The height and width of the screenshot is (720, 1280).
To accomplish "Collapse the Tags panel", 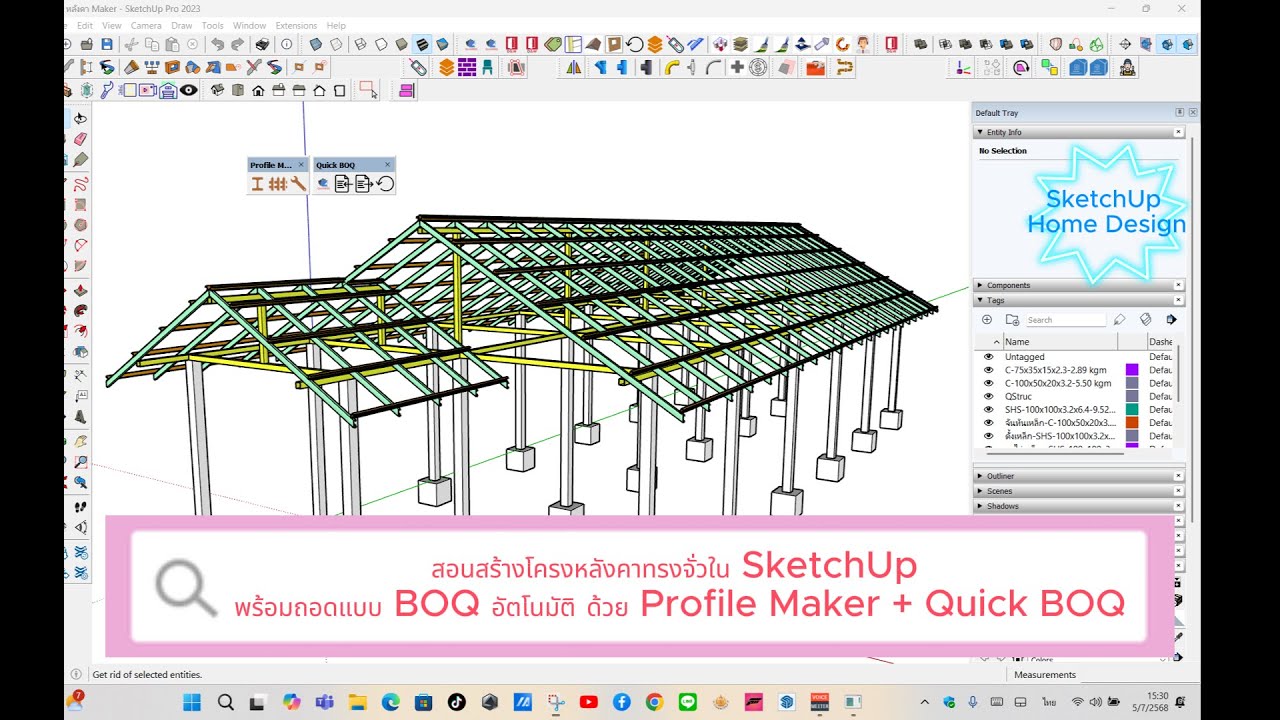I will tap(980, 300).
